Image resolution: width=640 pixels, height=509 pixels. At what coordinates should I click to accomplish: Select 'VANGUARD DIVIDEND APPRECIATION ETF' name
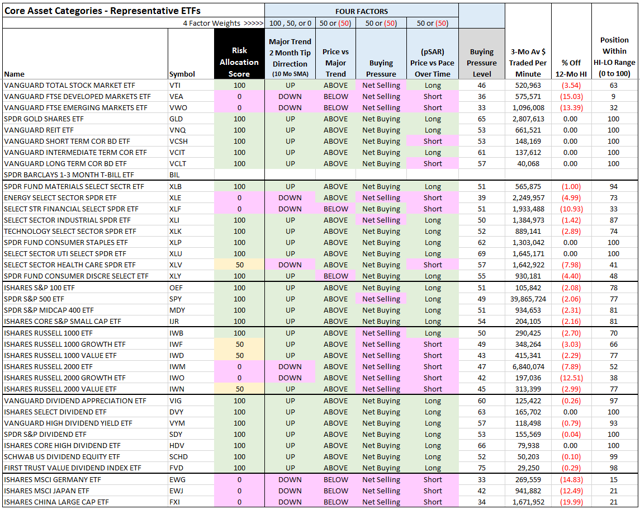[x=75, y=401]
